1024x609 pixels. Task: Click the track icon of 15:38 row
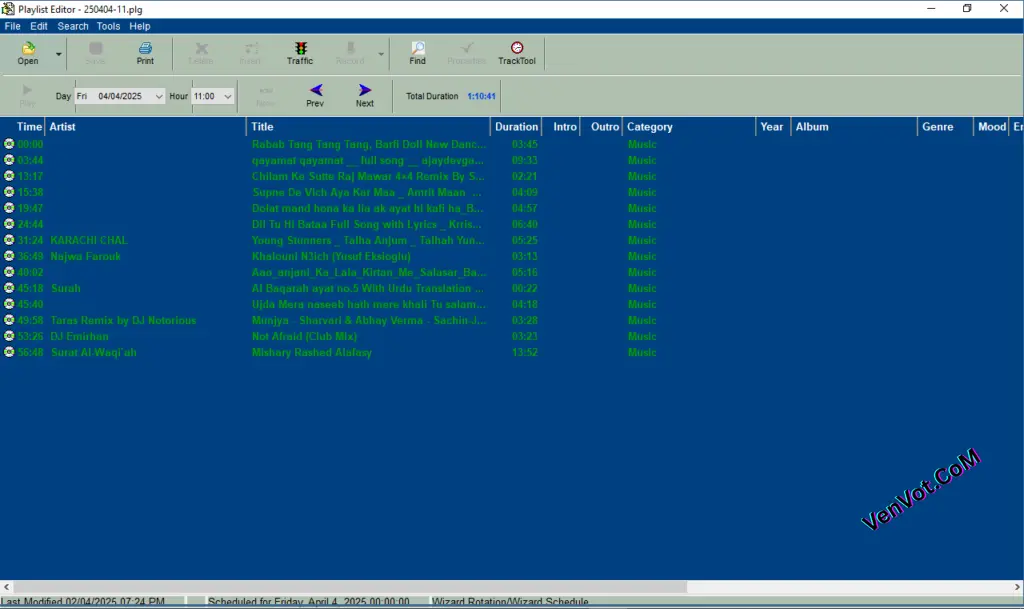[8, 192]
